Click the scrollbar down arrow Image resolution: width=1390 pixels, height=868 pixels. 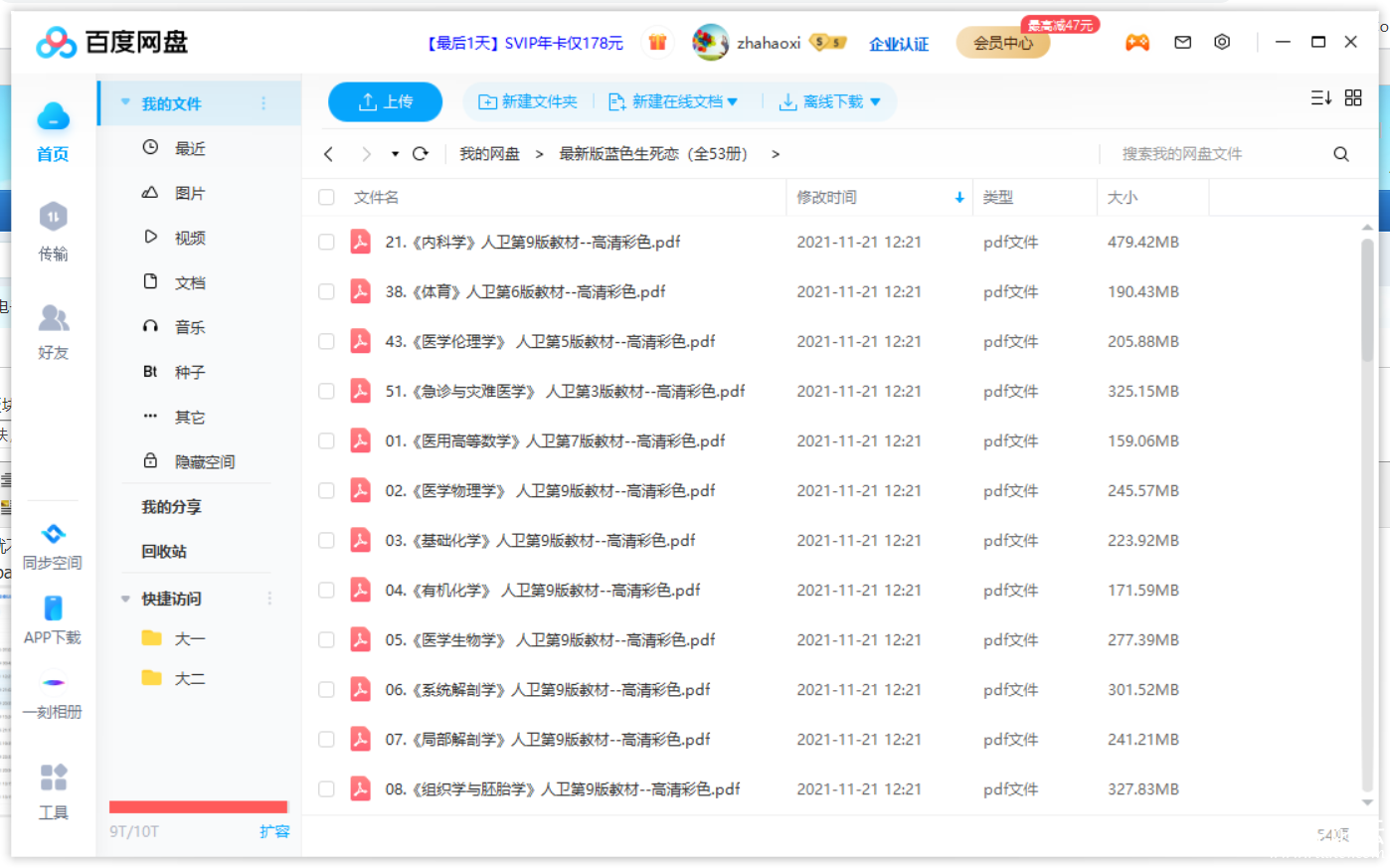click(1367, 802)
